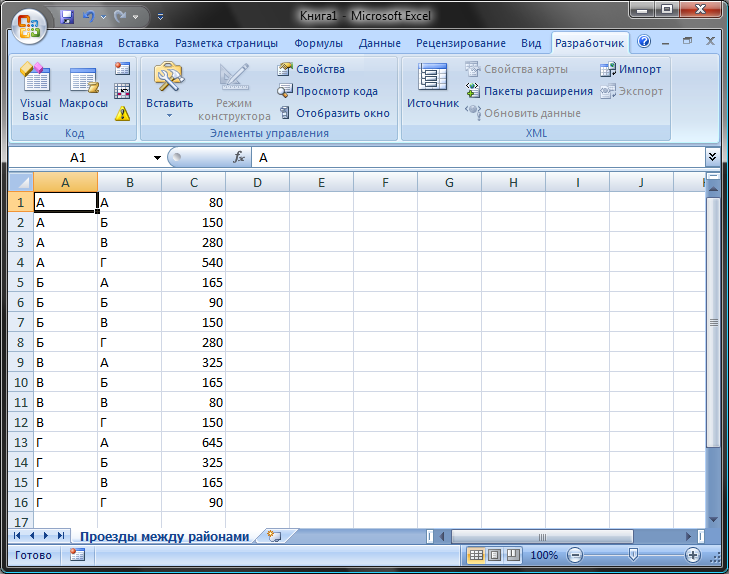
Task: Click the macro security warning icon
Action: click(122, 113)
